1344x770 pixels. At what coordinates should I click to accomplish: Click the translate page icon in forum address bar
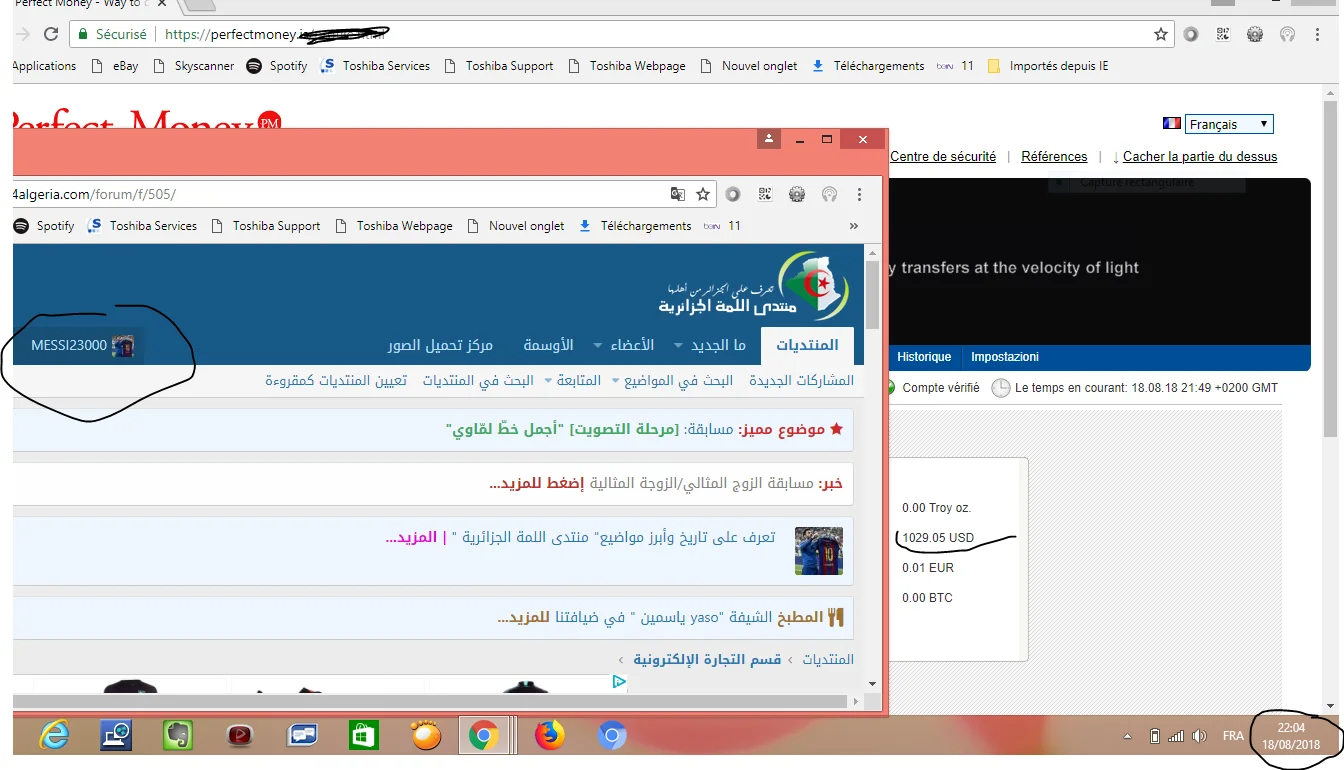point(678,194)
